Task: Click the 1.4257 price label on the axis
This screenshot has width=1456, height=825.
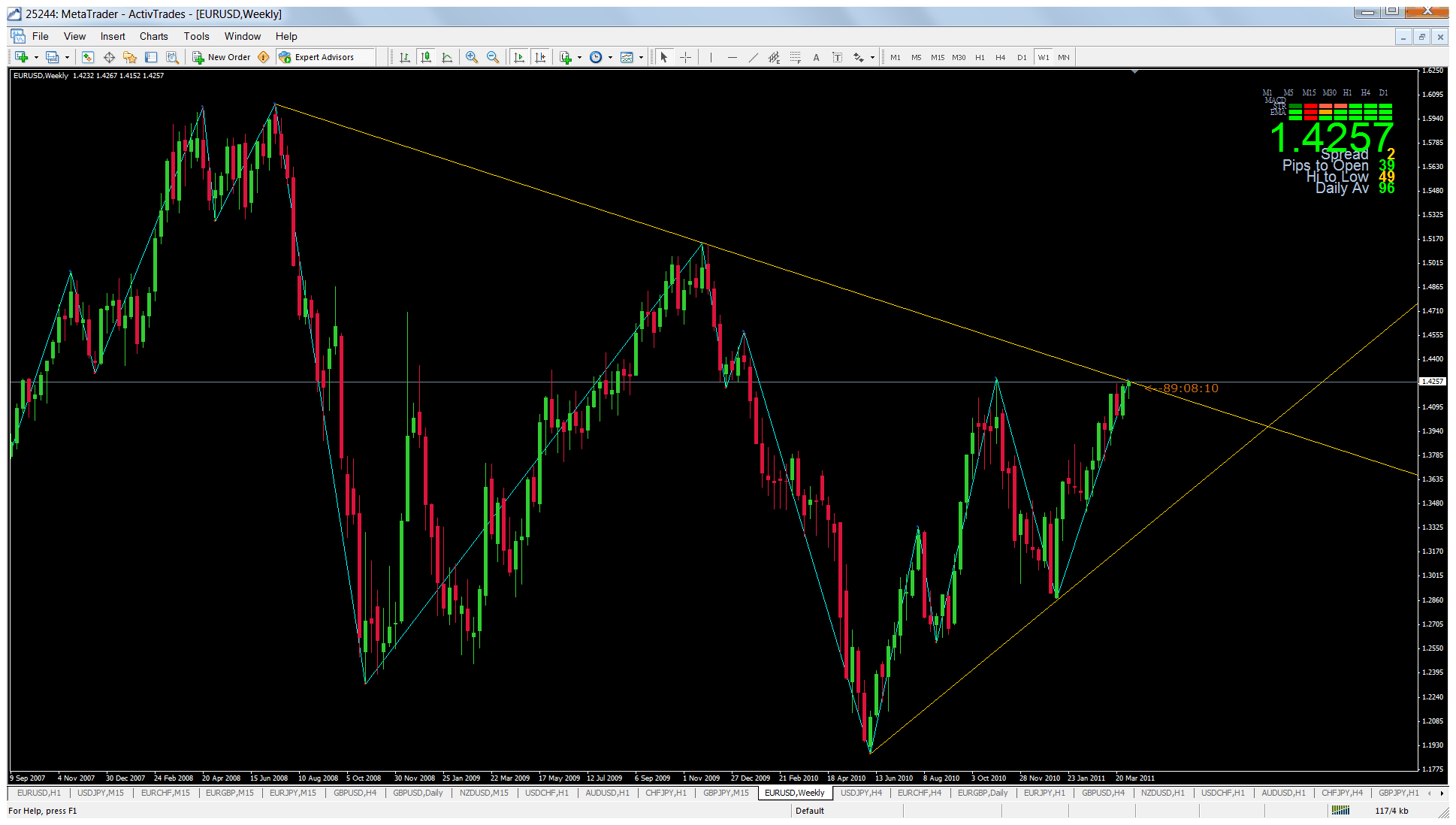Action: [1432, 382]
